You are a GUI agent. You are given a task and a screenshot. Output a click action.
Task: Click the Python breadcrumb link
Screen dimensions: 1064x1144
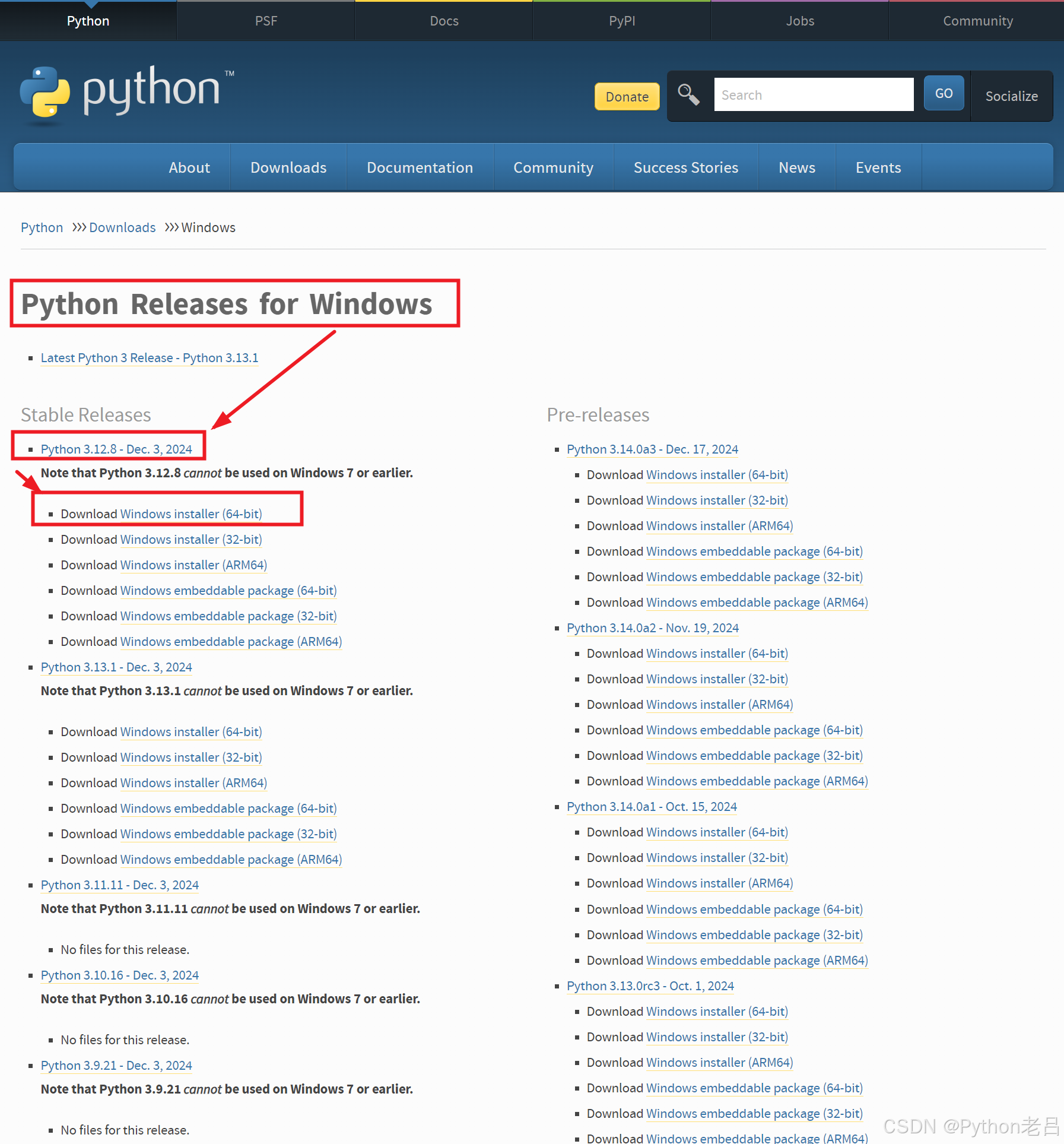pos(42,227)
